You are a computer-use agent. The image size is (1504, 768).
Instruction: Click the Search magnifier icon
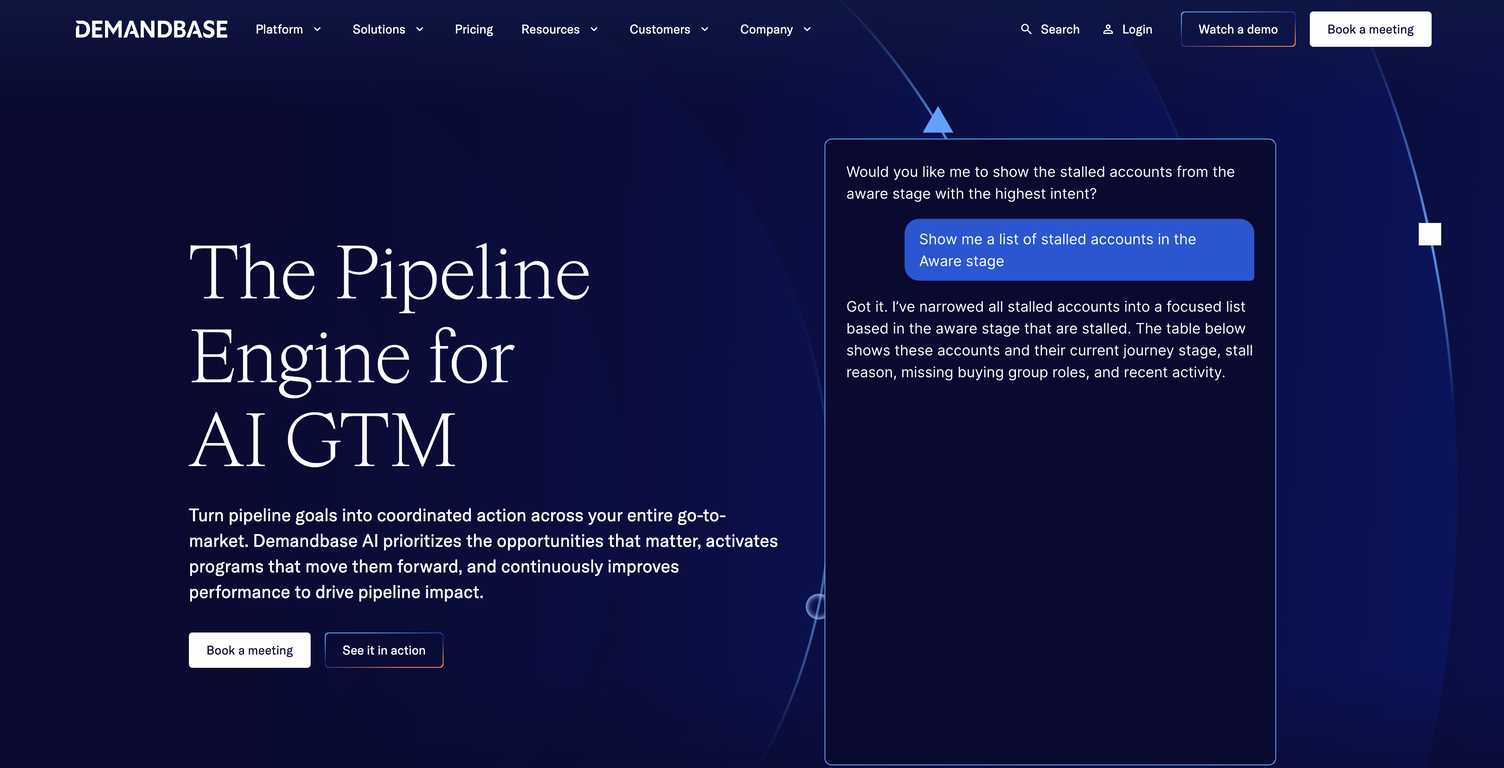(x=1026, y=29)
